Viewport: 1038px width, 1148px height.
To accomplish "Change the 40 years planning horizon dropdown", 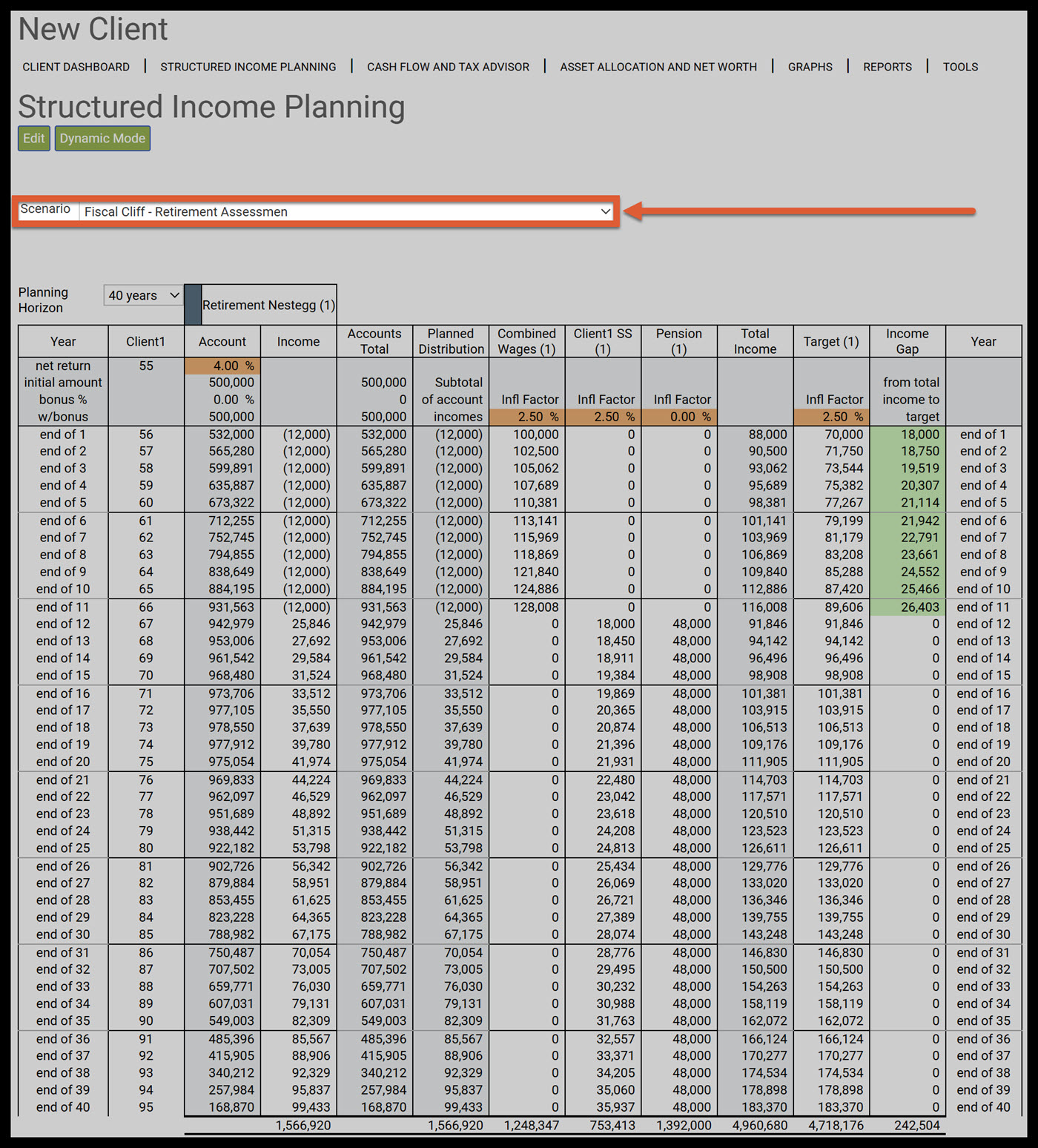I will (x=143, y=295).
